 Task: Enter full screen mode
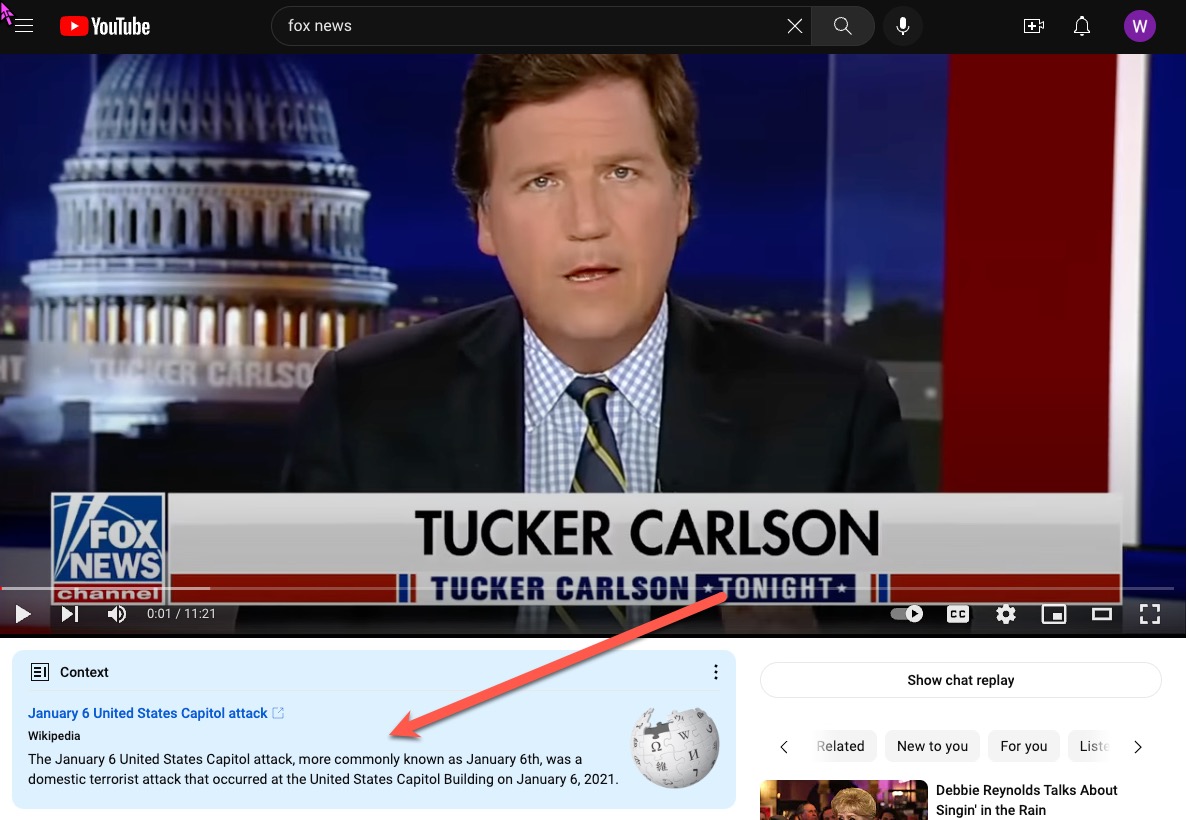[x=1150, y=614]
